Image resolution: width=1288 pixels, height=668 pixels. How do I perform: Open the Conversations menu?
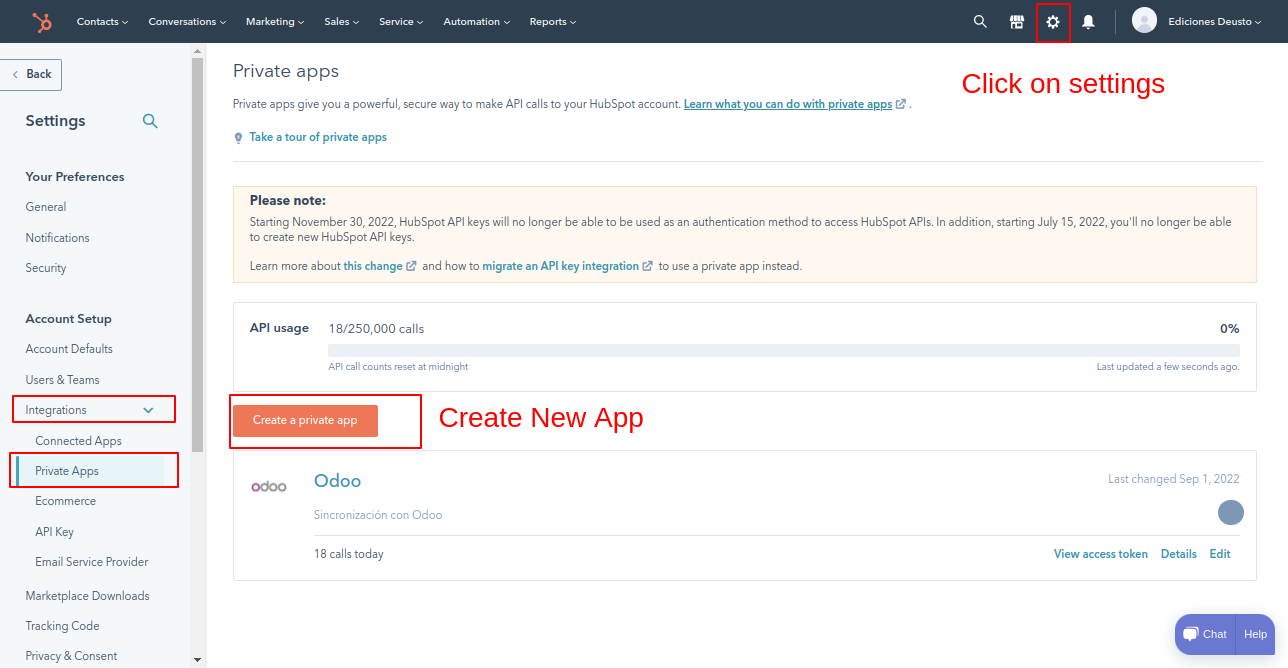(x=187, y=21)
